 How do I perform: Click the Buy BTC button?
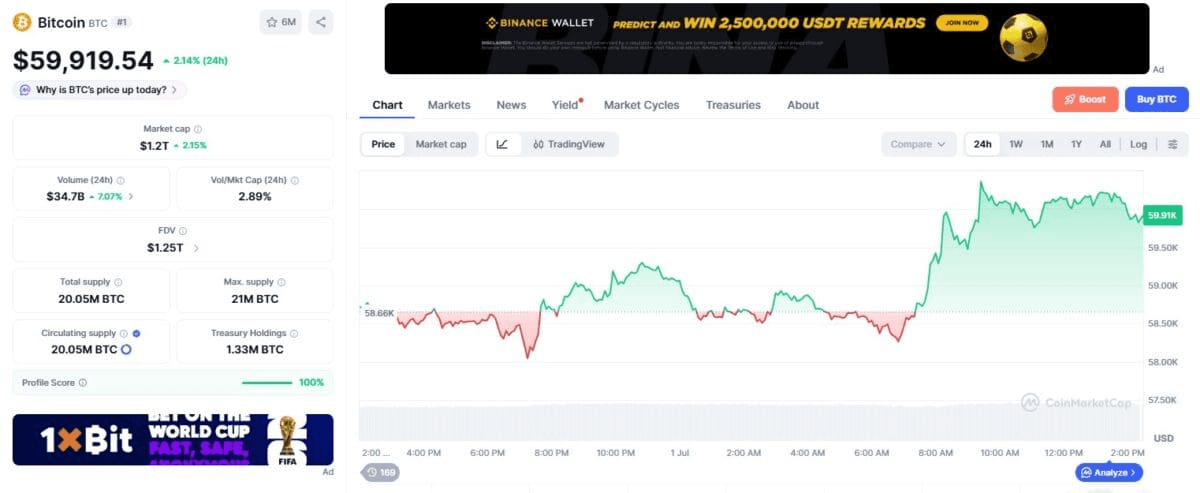[x=1158, y=99]
